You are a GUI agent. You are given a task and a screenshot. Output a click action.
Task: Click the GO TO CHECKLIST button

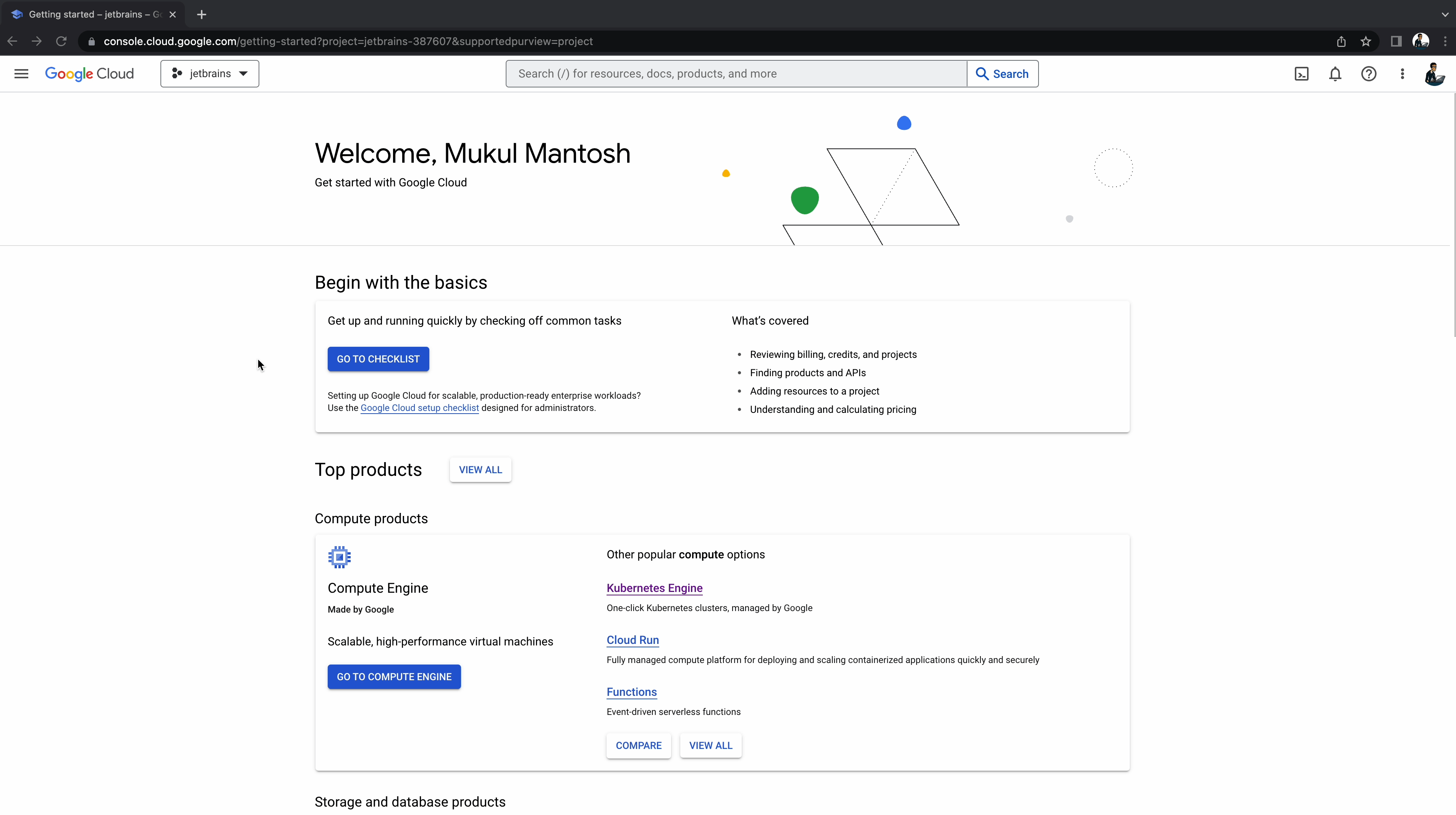[x=378, y=359]
